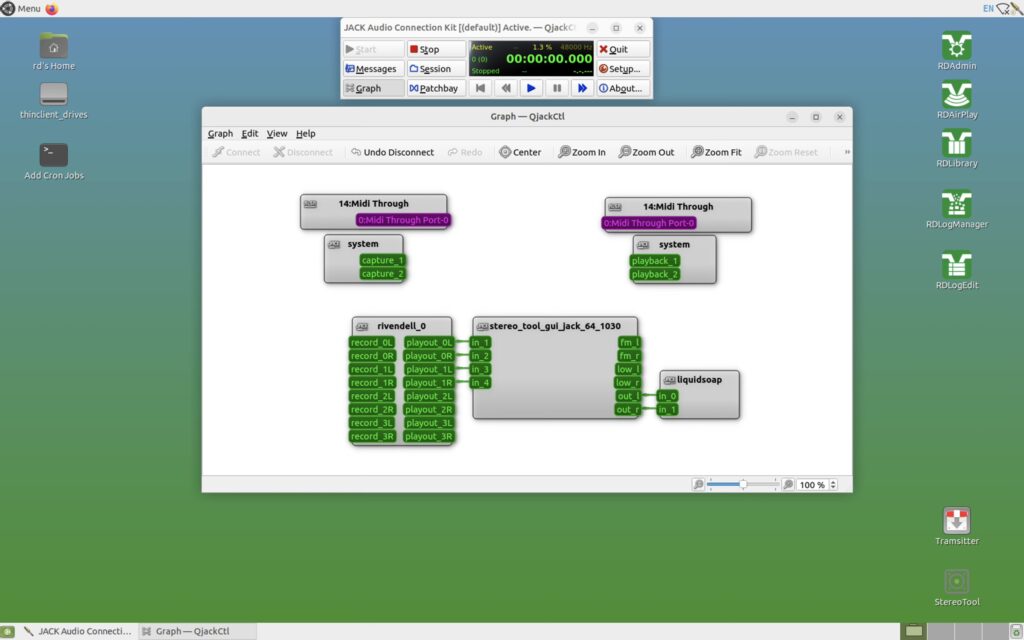
Task: Click the zoom percentage spinner arrows
Action: tap(833, 485)
